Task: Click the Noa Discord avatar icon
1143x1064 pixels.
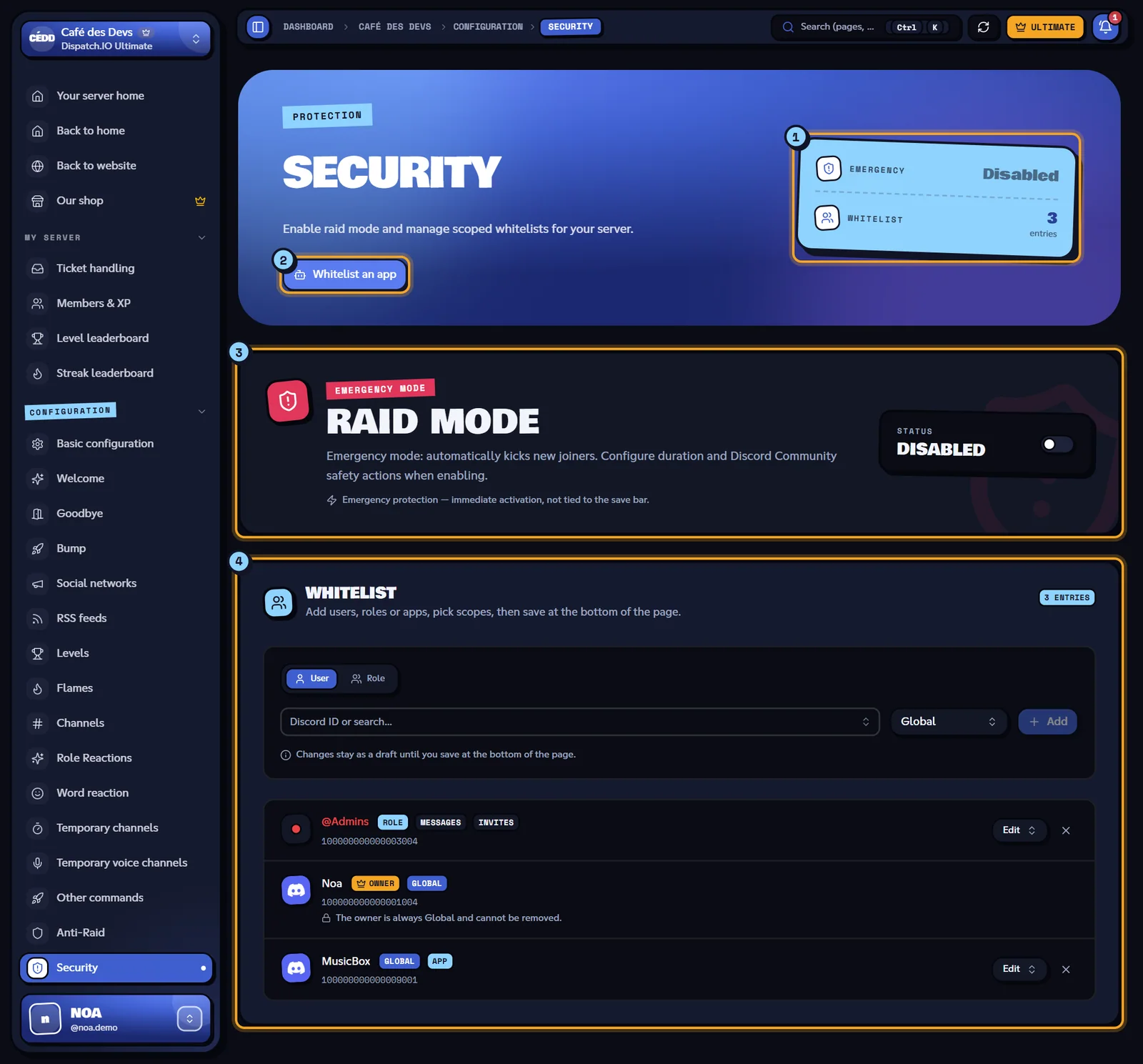Action: tap(296, 890)
